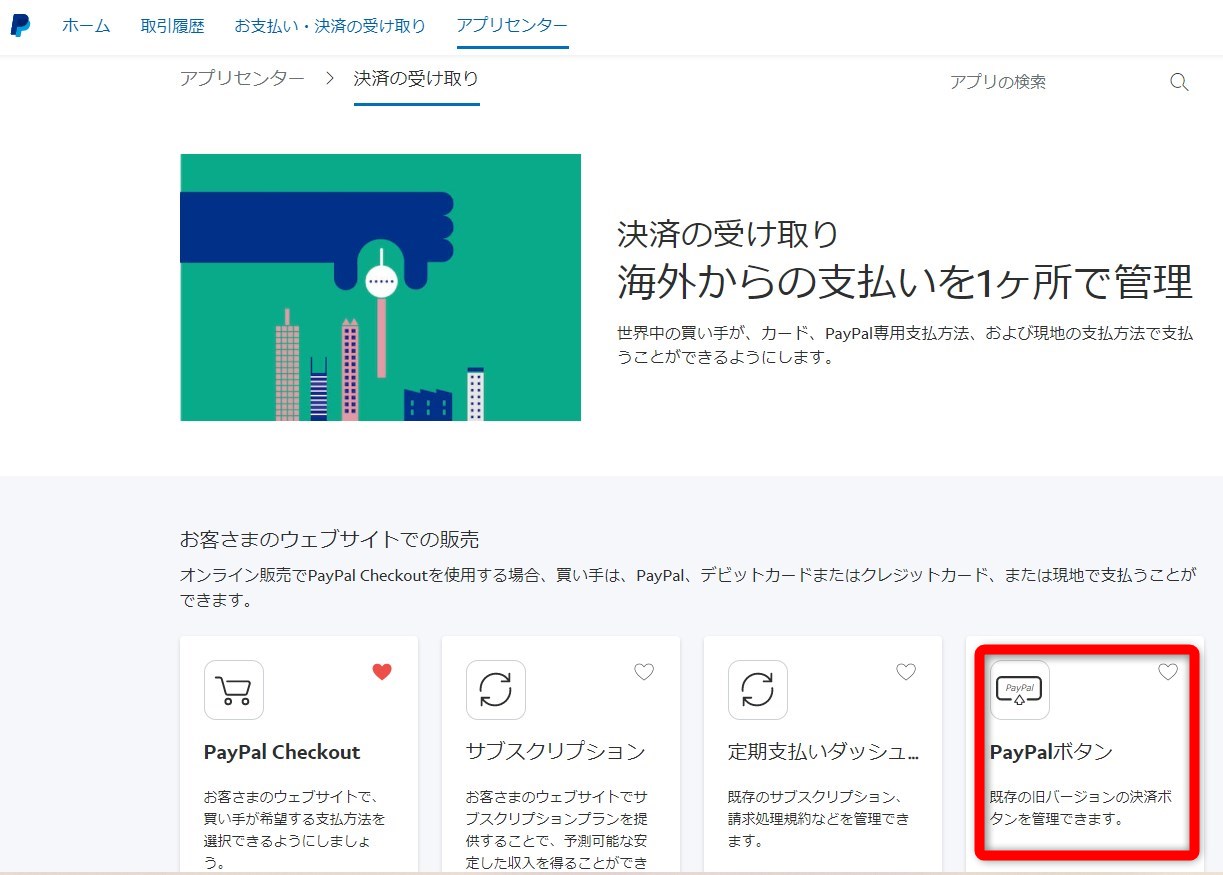This screenshot has height=875, width=1223.
Task: Select お支払い・決済の受け取り in the navigation
Action: (329, 26)
